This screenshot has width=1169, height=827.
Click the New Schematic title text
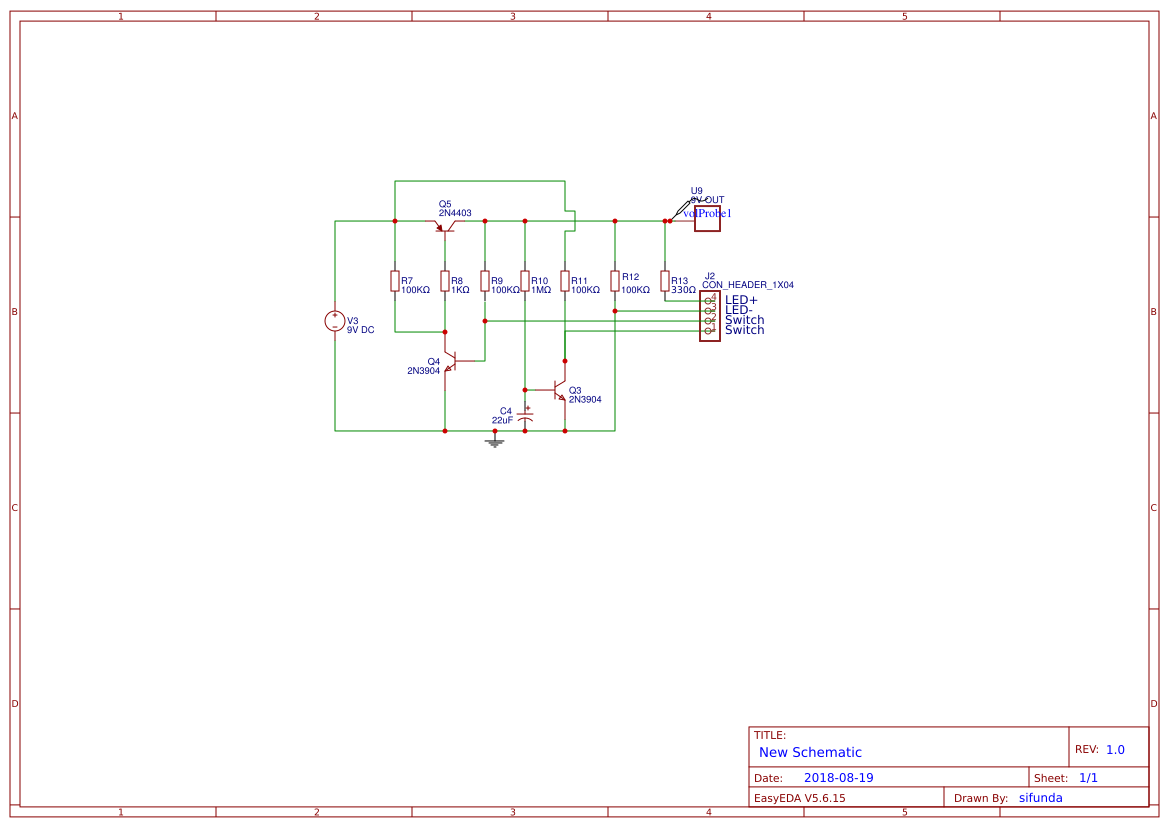pyautogui.click(x=810, y=752)
